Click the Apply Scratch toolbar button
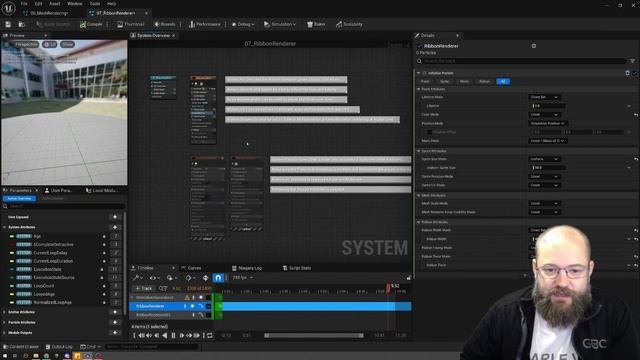The height and width of the screenshot is (360, 640). point(53,24)
